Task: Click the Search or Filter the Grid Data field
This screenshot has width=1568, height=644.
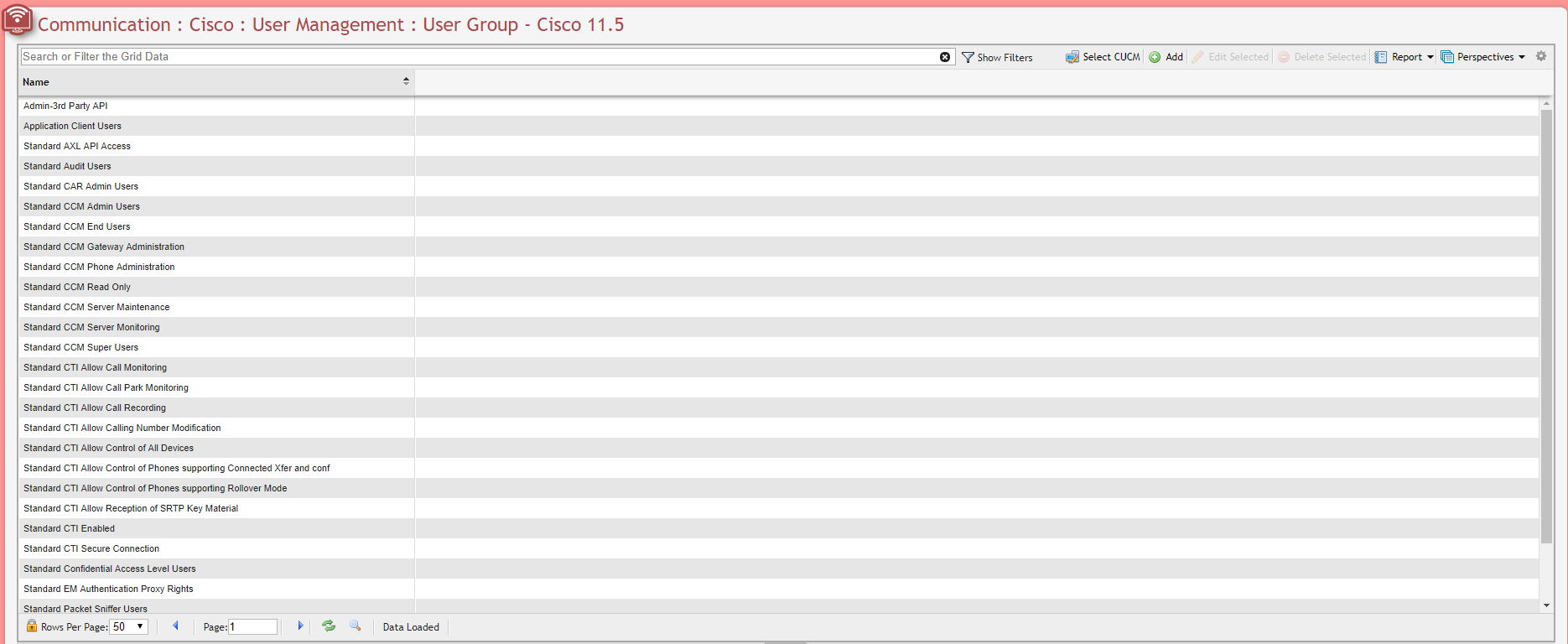Action: tap(478, 57)
